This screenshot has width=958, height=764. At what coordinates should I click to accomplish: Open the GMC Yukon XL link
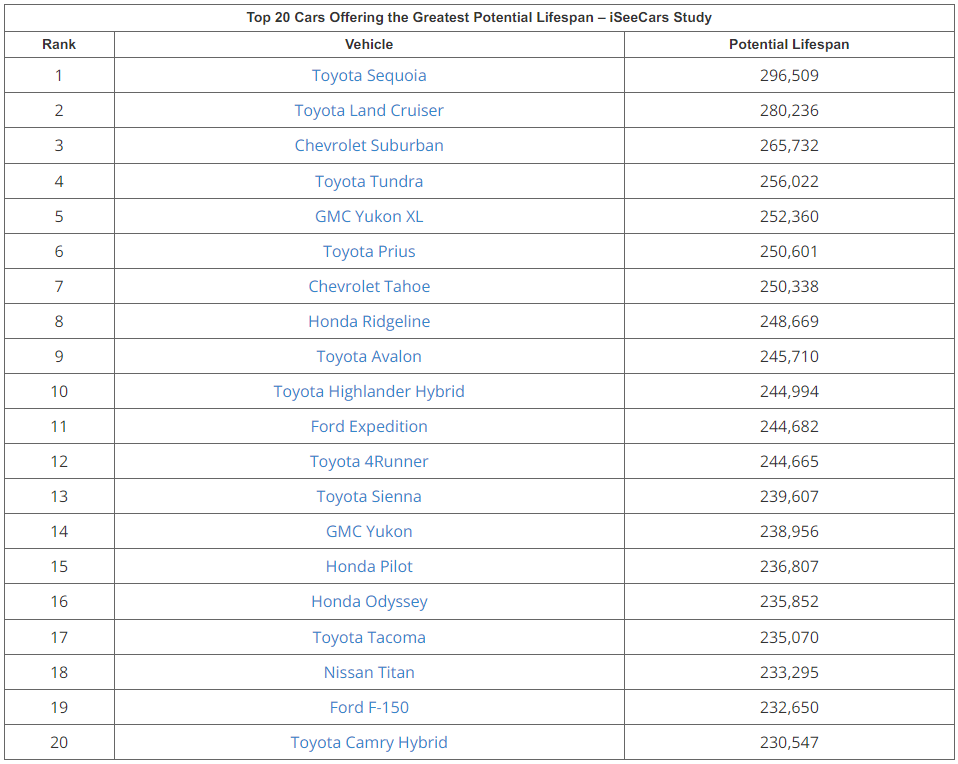pyautogui.click(x=369, y=216)
